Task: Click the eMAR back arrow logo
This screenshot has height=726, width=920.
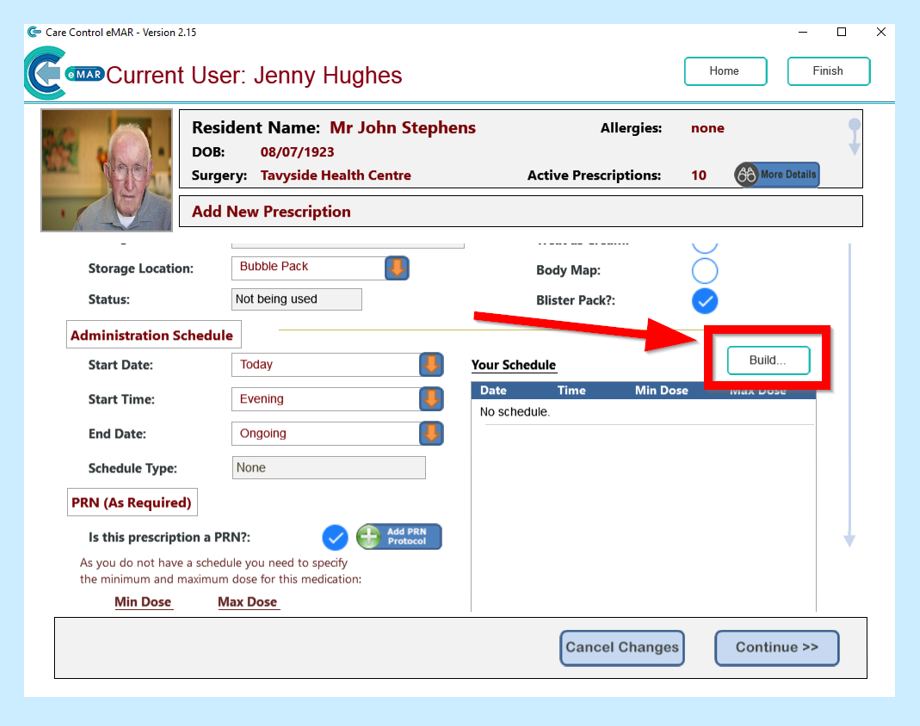Action: [x=45, y=74]
